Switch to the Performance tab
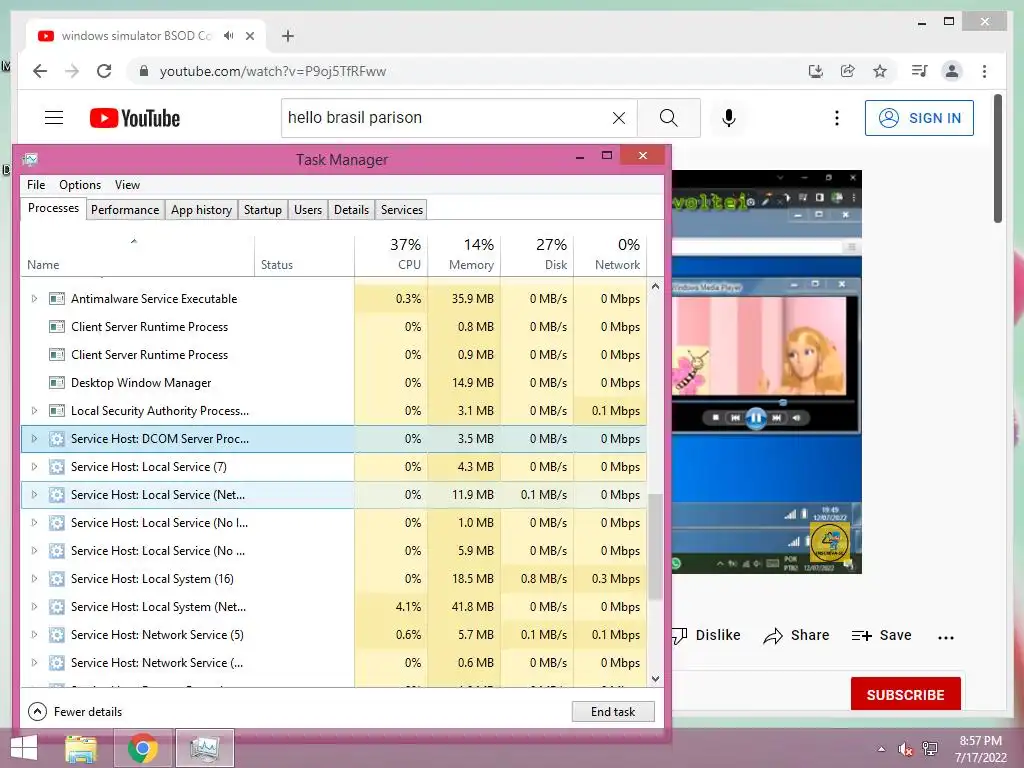Image resolution: width=1024 pixels, height=768 pixels. pos(125,210)
